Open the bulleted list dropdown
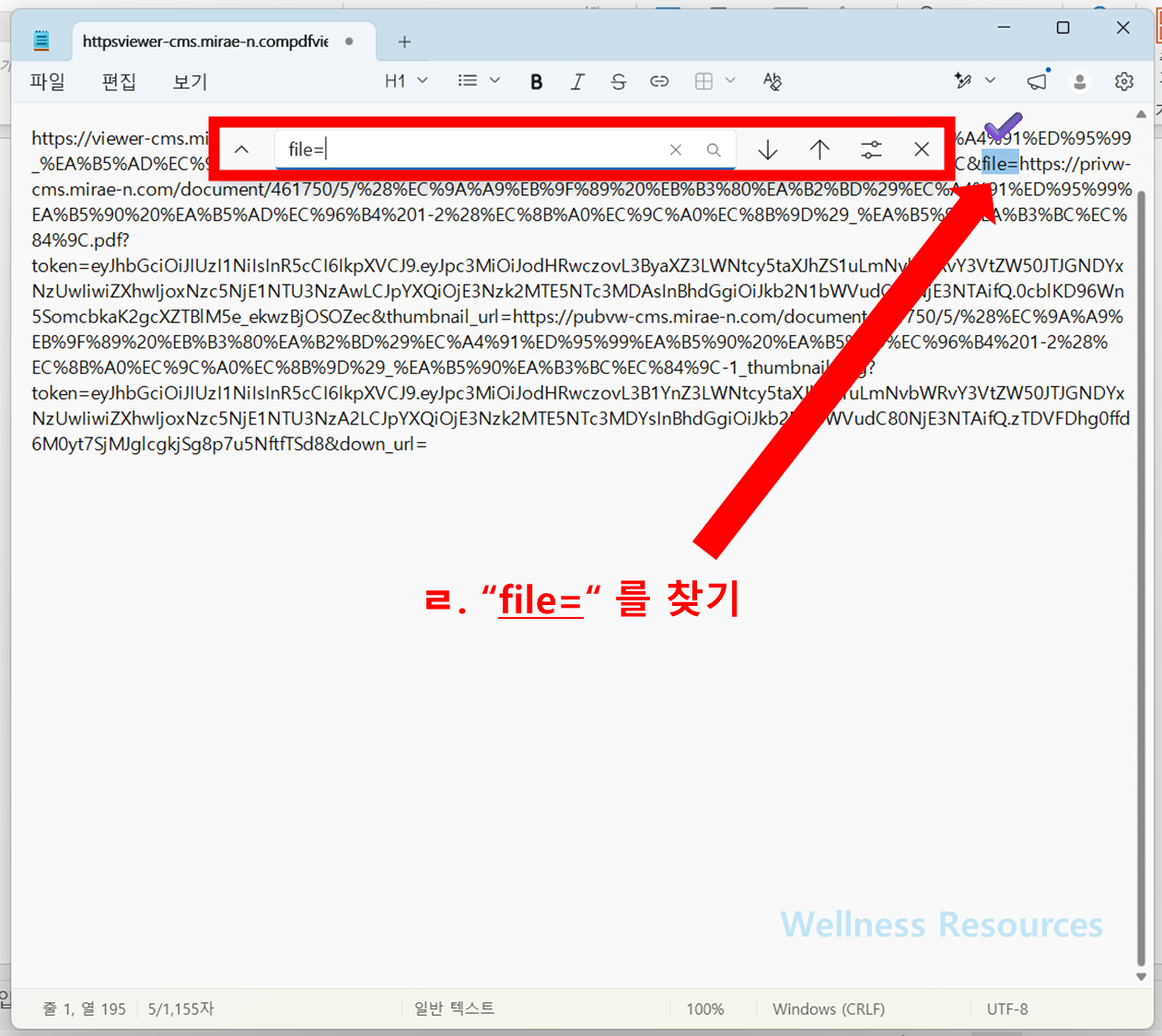The height and width of the screenshot is (1036, 1162). pos(479,81)
